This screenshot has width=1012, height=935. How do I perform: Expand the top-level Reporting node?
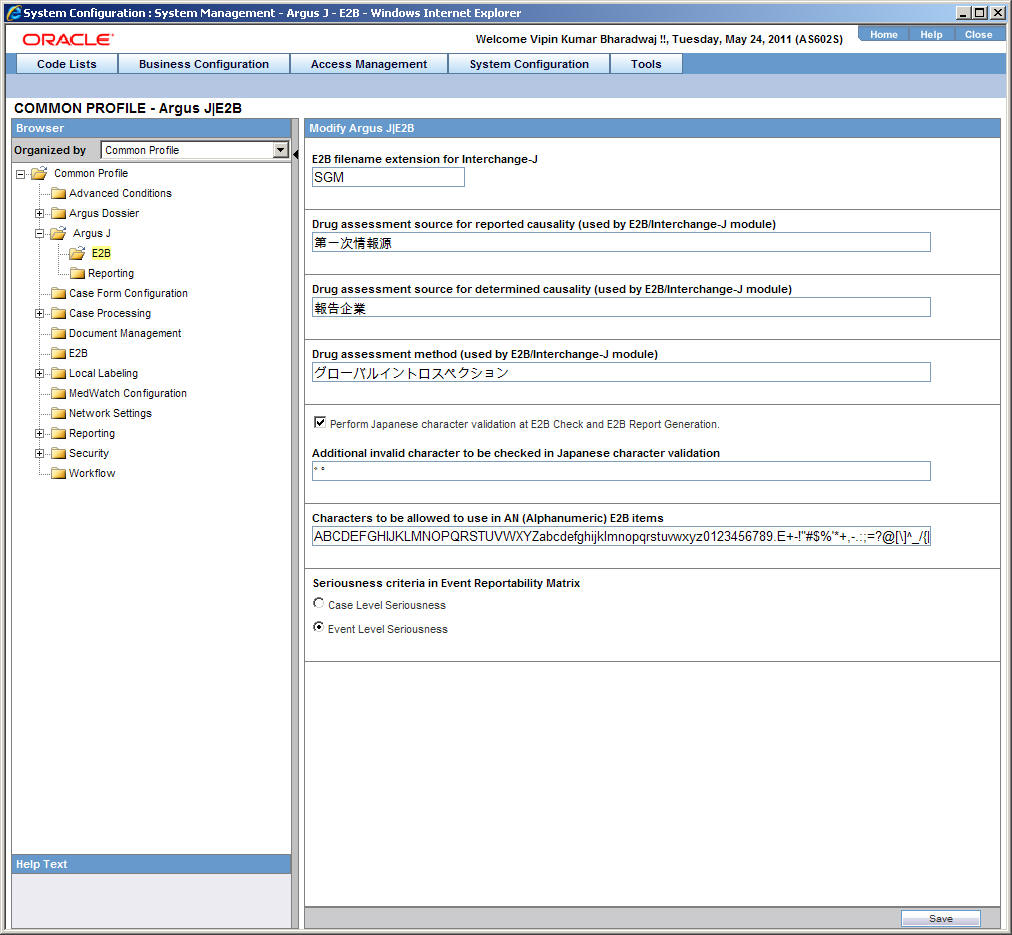click(x=39, y=434)
